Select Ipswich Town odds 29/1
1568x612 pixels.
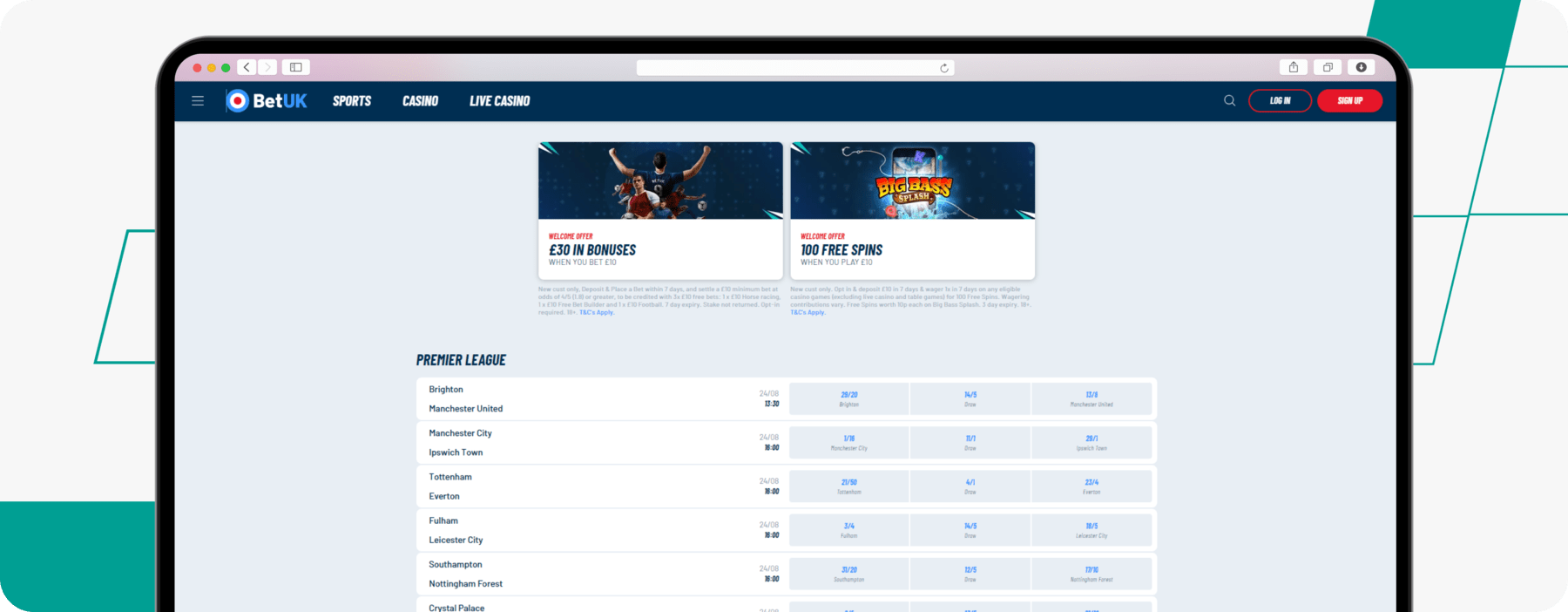point(1092,443)
